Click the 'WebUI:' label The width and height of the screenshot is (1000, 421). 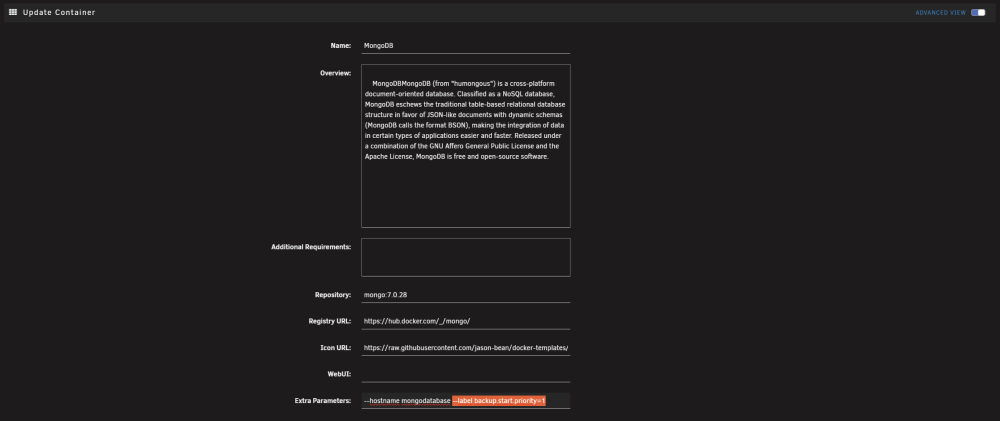click(x=339, y=374)
